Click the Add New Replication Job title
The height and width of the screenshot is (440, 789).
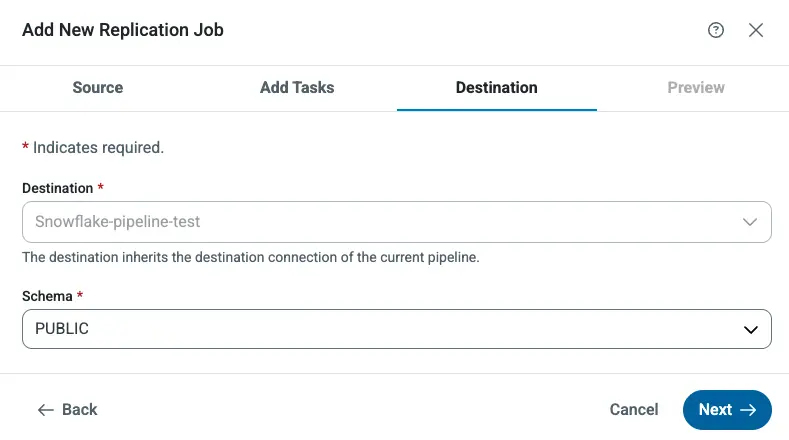pos(123,30)
